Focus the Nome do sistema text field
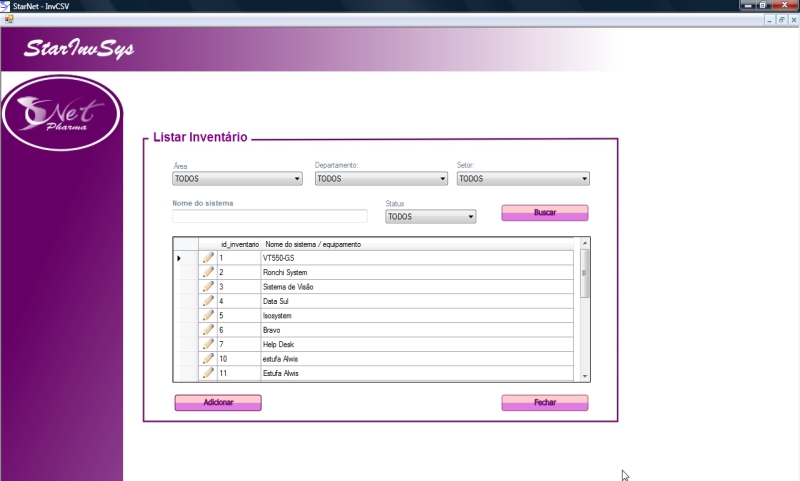 click(x=270, y=216)
